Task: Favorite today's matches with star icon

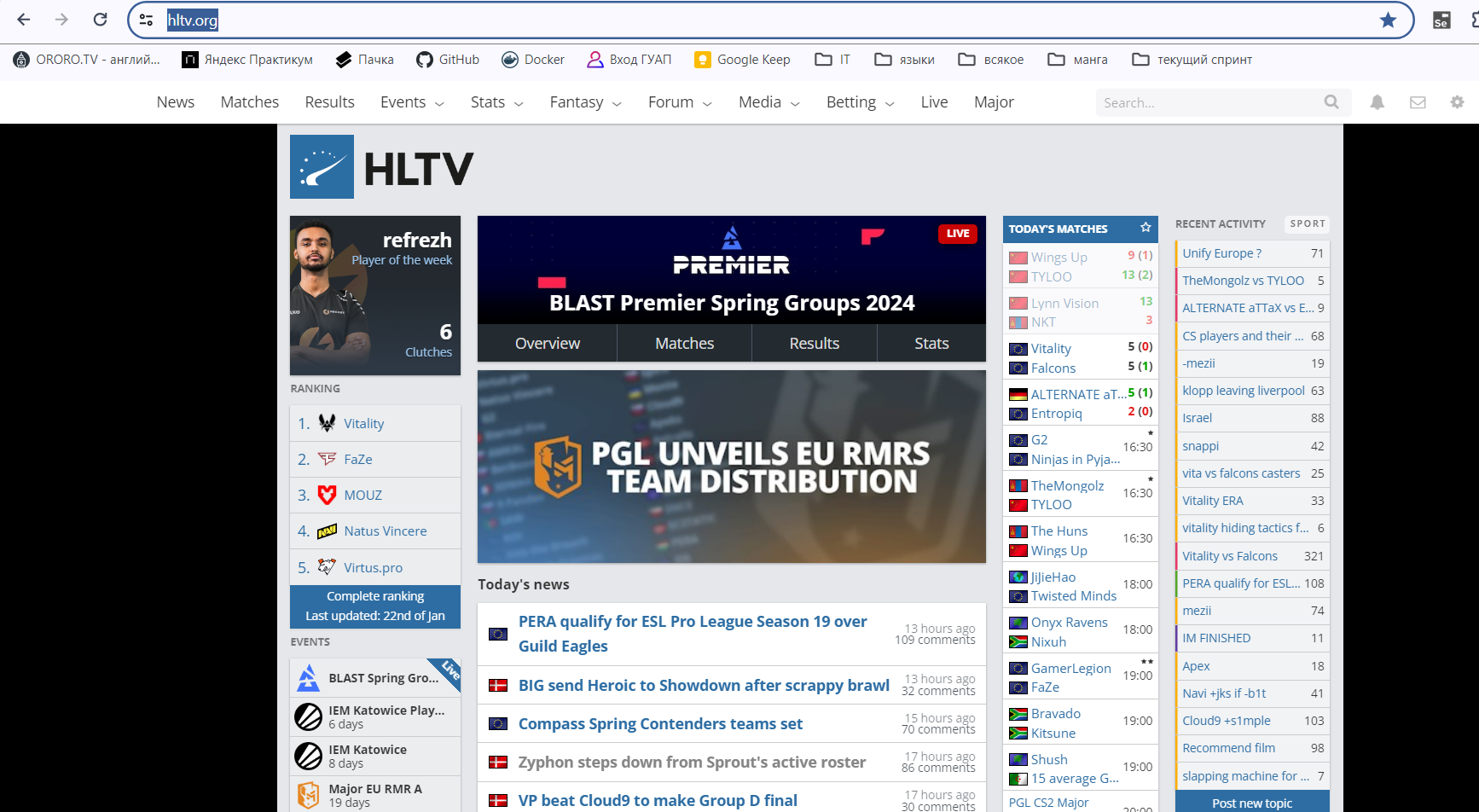Action: coord(1145,228)
